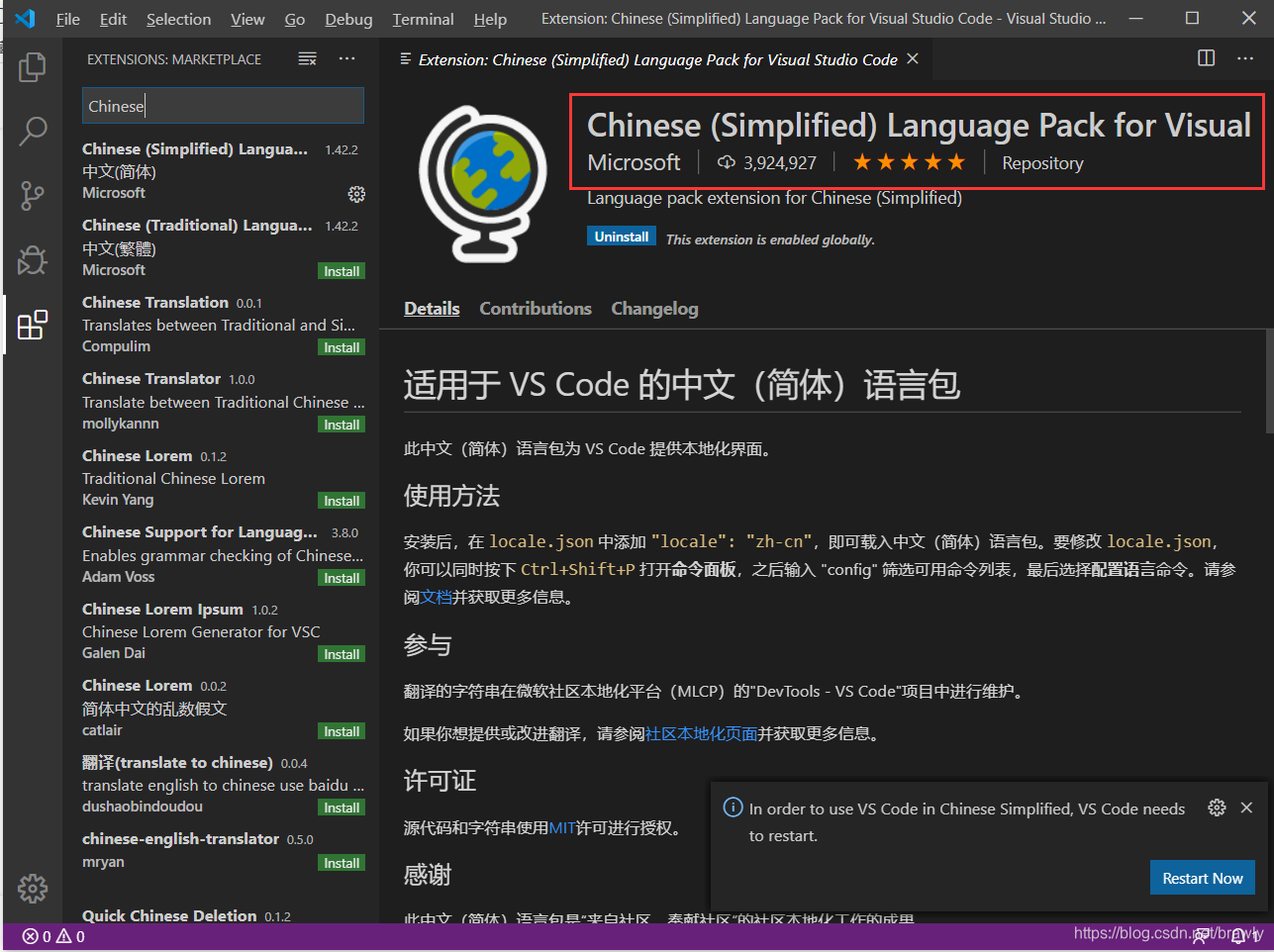
Task: Open the Explorer view in activity bar
Action: coord(33,67)
